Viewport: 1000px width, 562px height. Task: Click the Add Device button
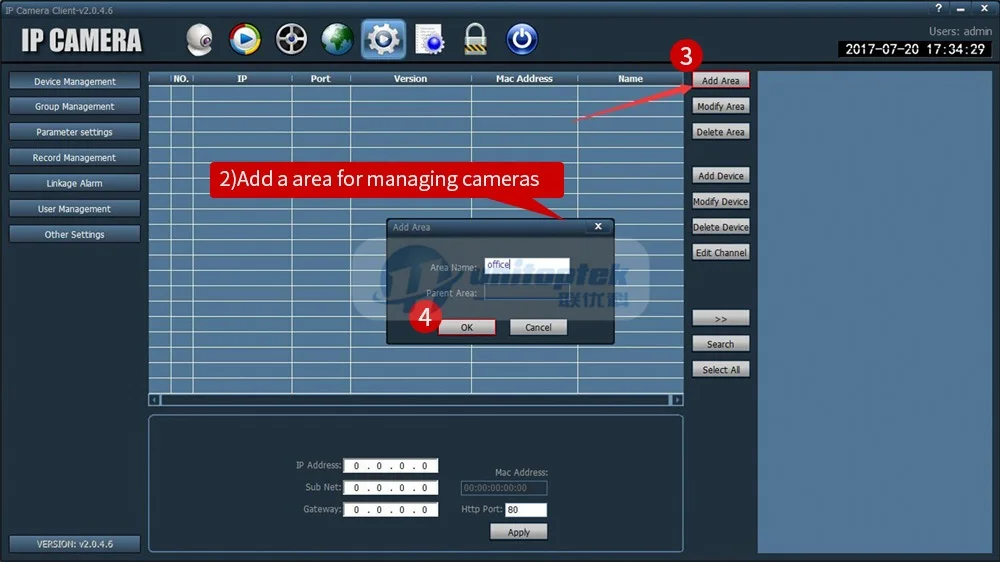(x=721, y=175)
